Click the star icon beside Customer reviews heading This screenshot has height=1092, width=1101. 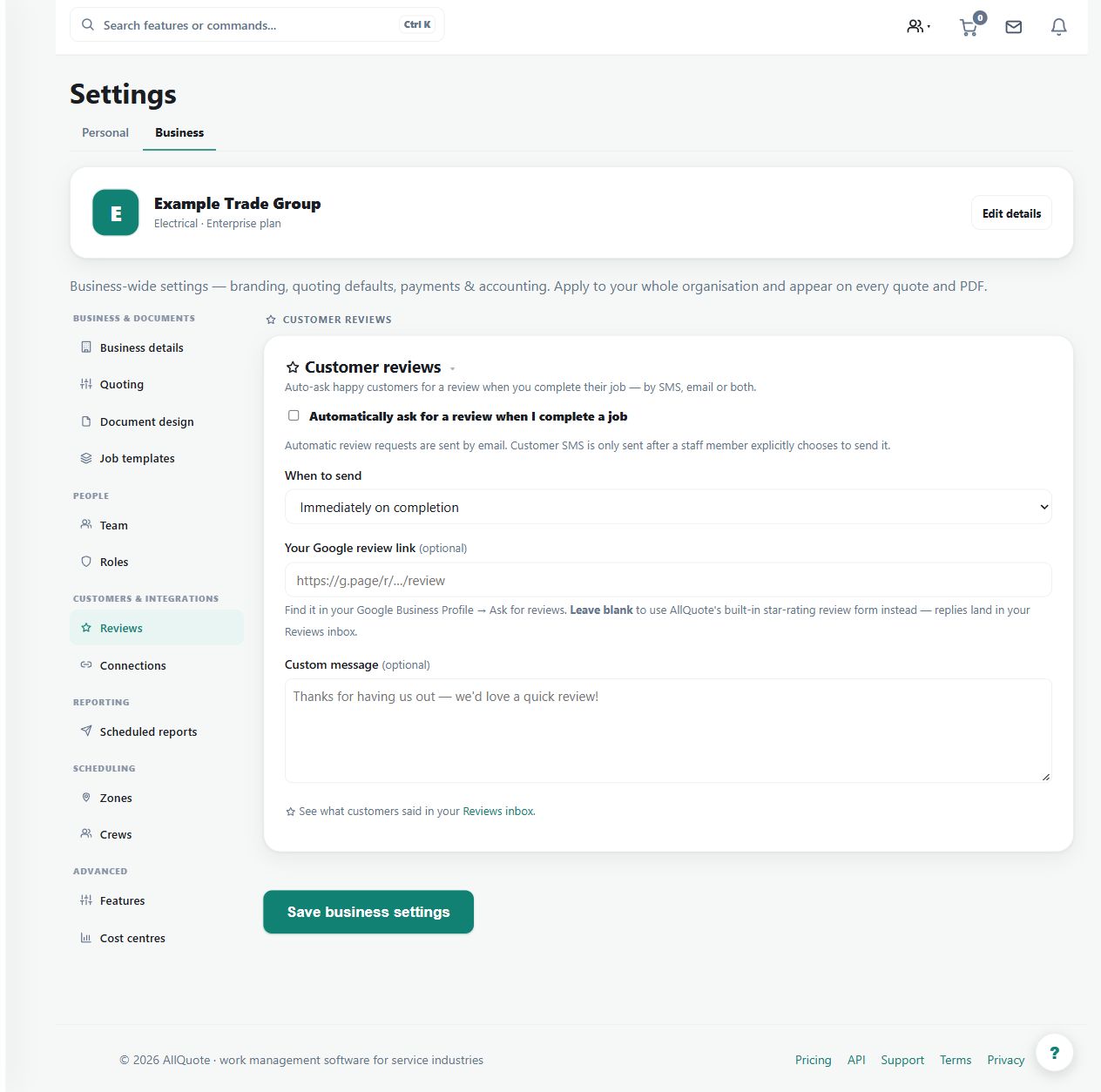(x=293, y=367)
